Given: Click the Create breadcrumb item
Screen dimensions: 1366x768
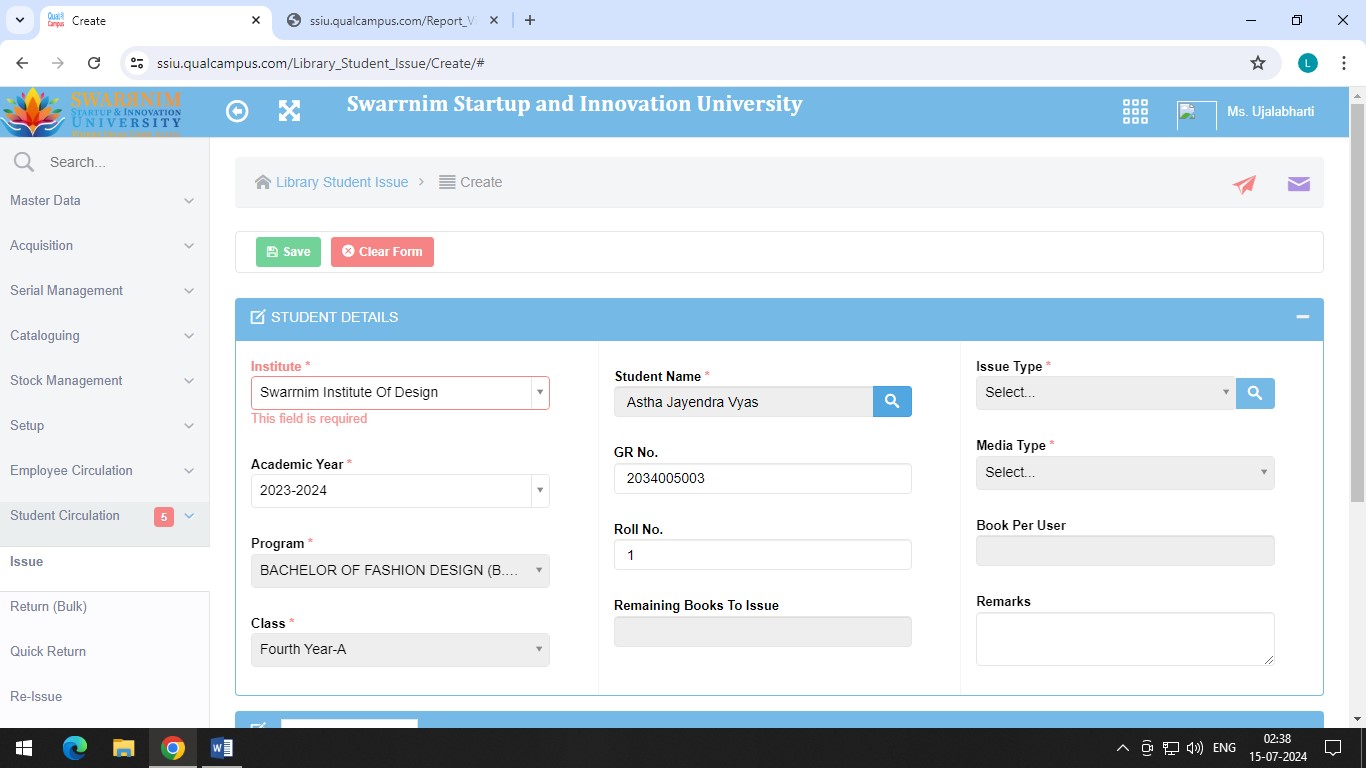Looking at the screenshot, I should click(x=471, y=182).
